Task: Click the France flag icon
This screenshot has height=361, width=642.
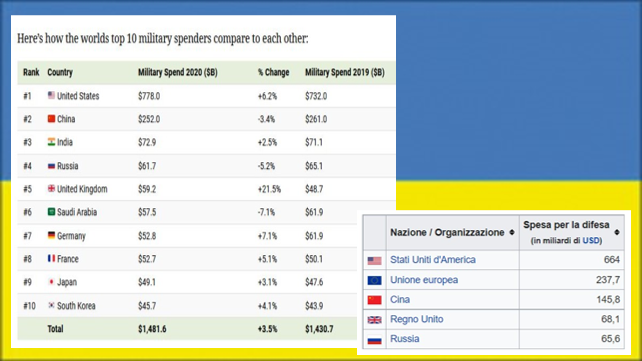Action: [51, 259]
